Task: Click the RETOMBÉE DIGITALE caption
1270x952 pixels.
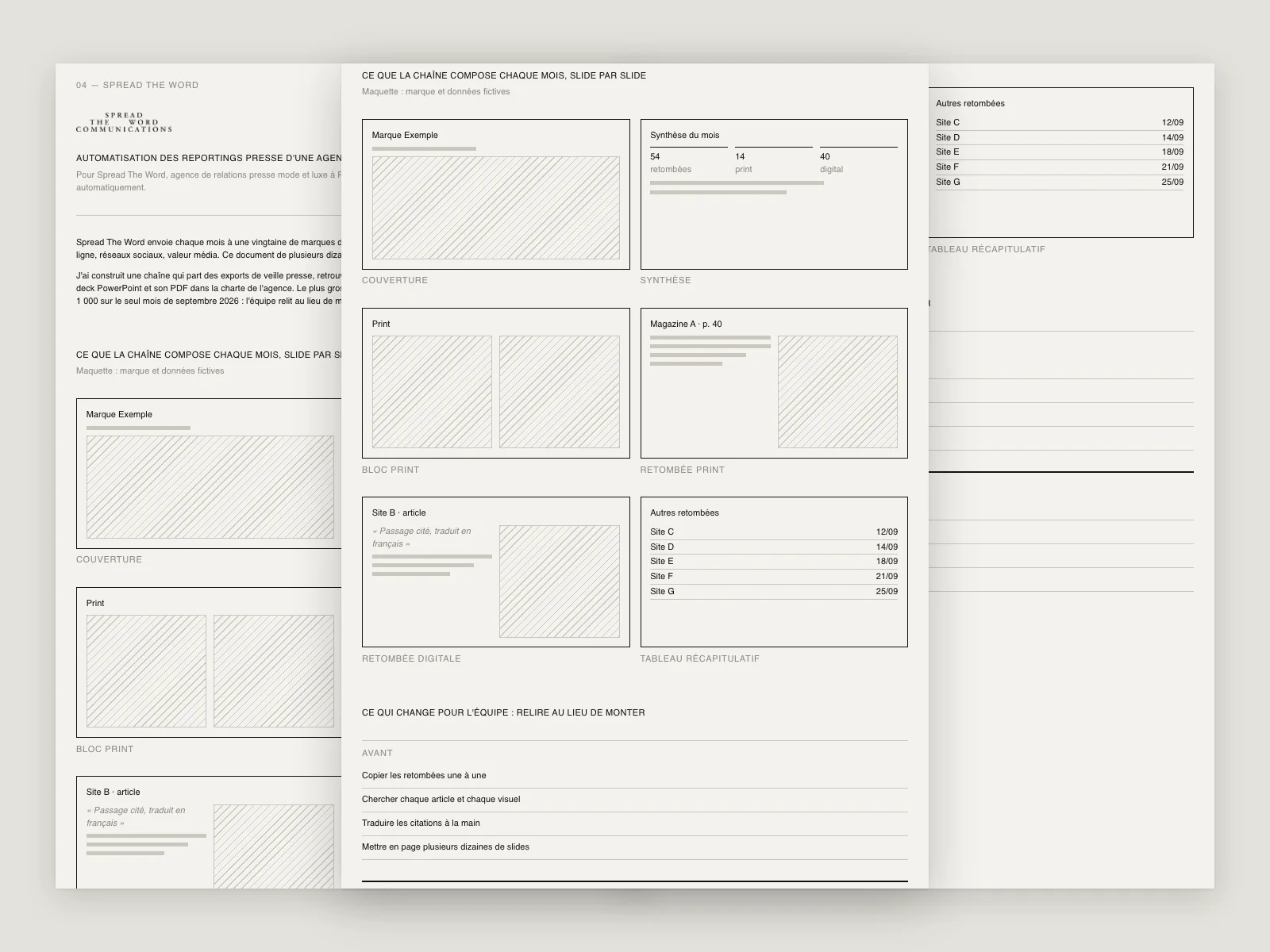Action: pyautogui.click(x=411, y=658)
